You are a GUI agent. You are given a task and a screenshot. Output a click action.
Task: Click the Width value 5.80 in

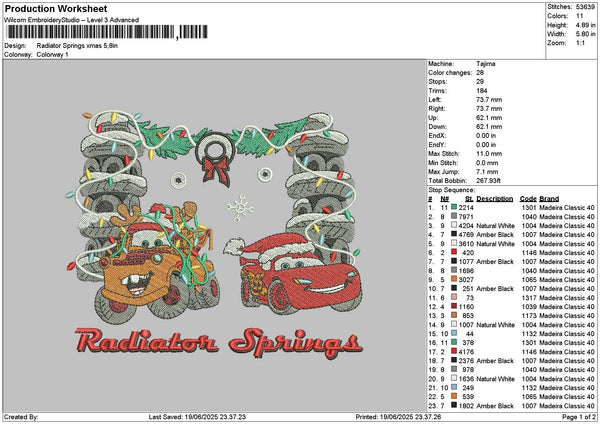point(585,34)
